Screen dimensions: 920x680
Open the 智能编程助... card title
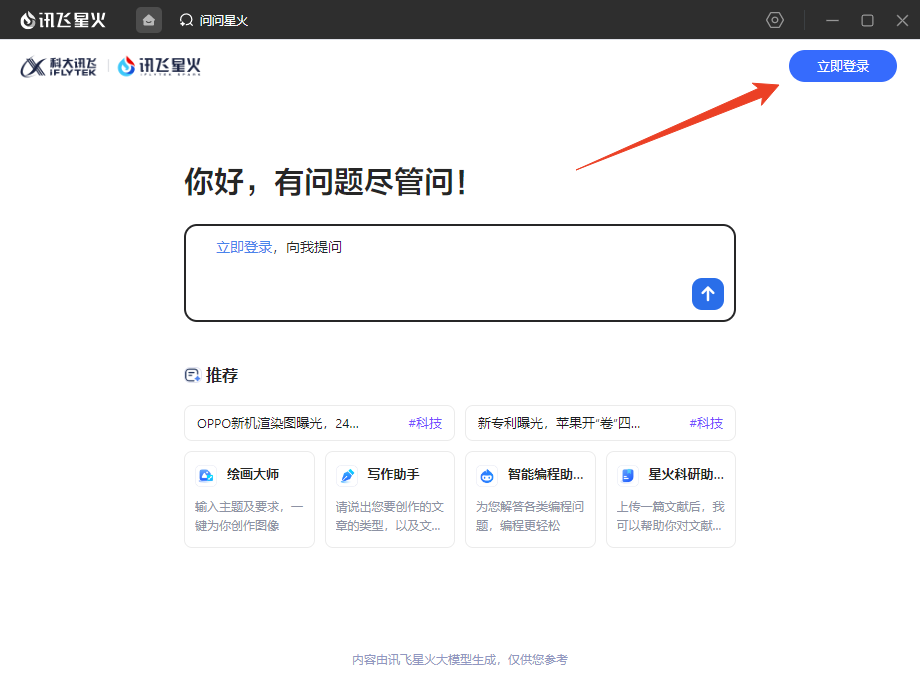point(546,474)
